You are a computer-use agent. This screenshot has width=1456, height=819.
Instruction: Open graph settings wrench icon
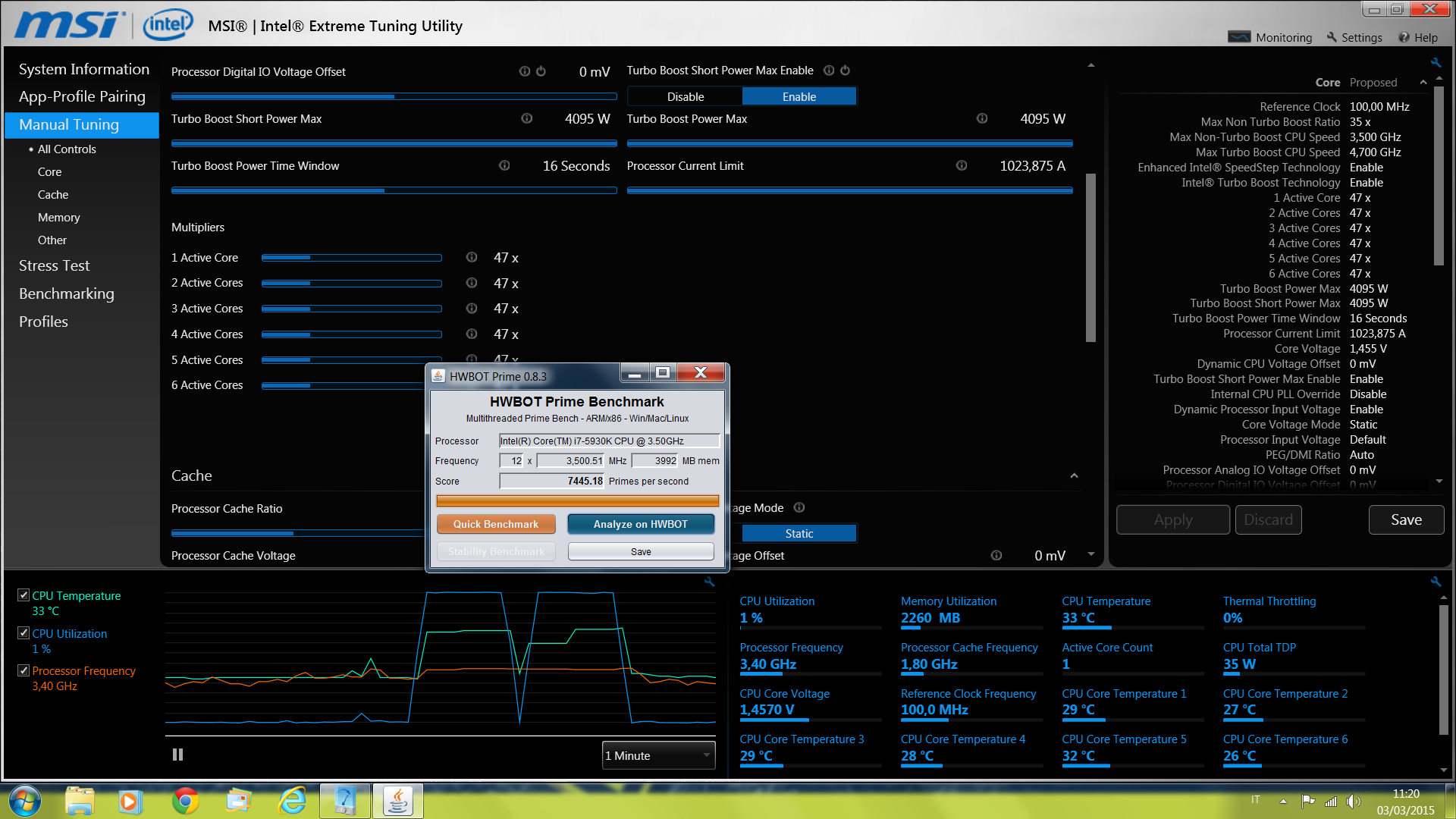coord(709,582)
